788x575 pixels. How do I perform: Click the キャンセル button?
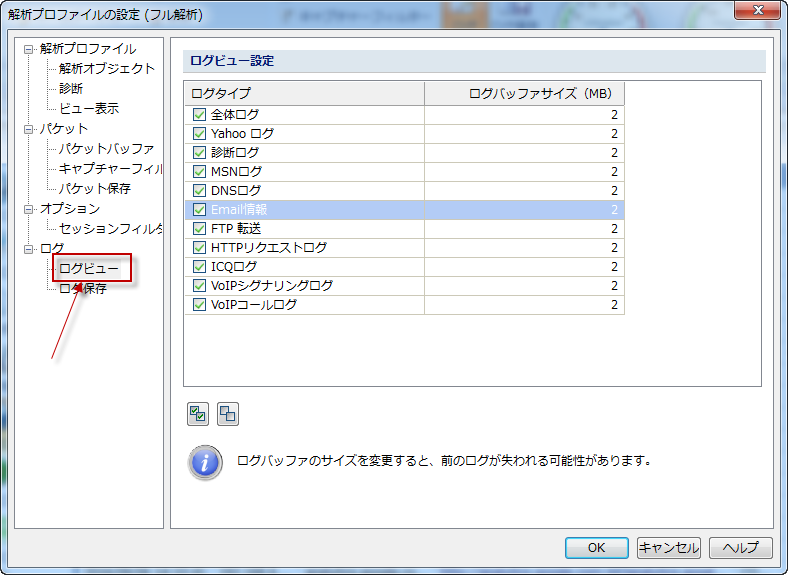(668, 548)
